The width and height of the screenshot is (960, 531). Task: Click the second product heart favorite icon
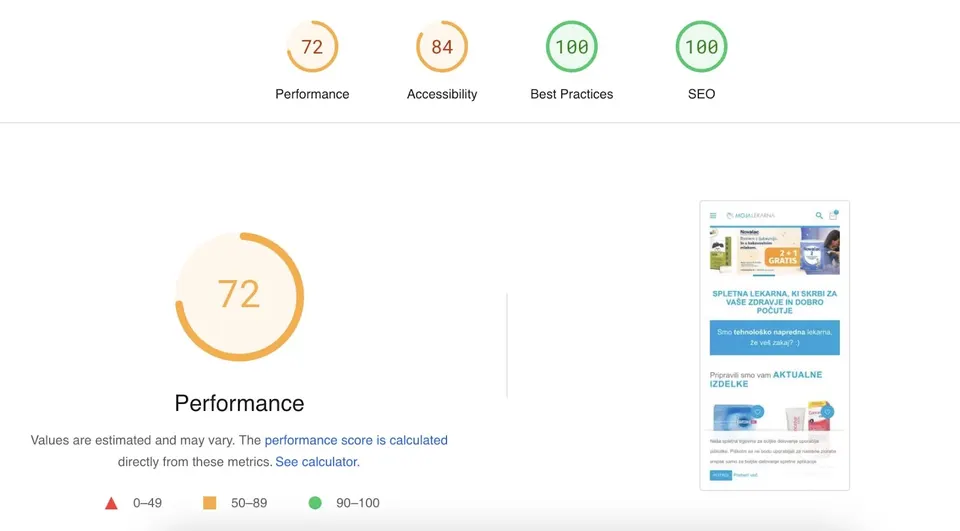(827, 412)
